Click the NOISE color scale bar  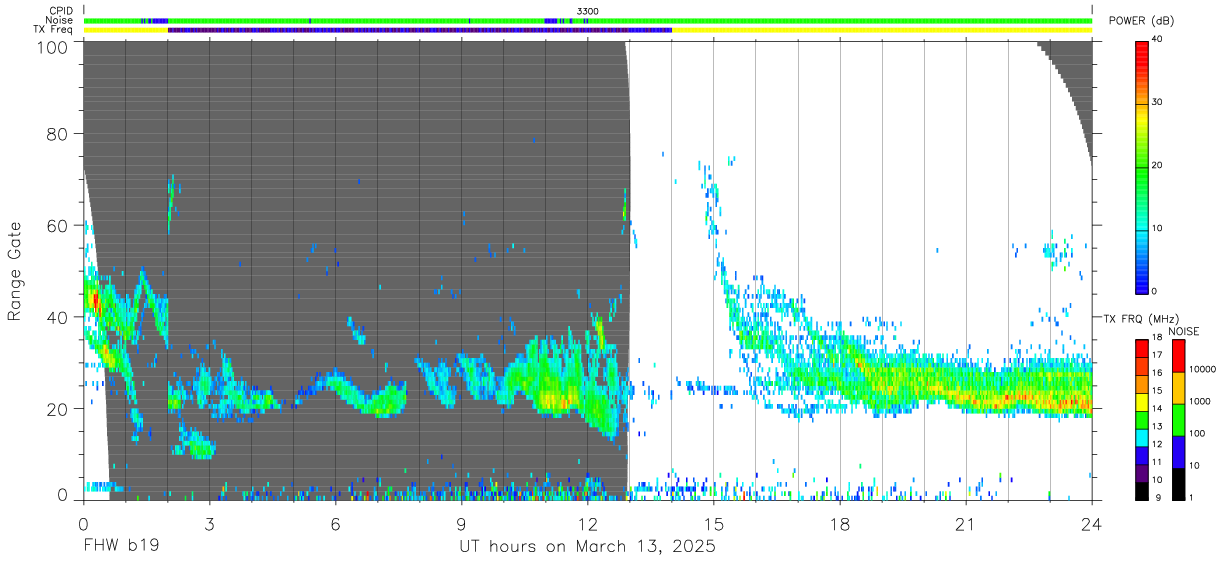[1179, 419]
